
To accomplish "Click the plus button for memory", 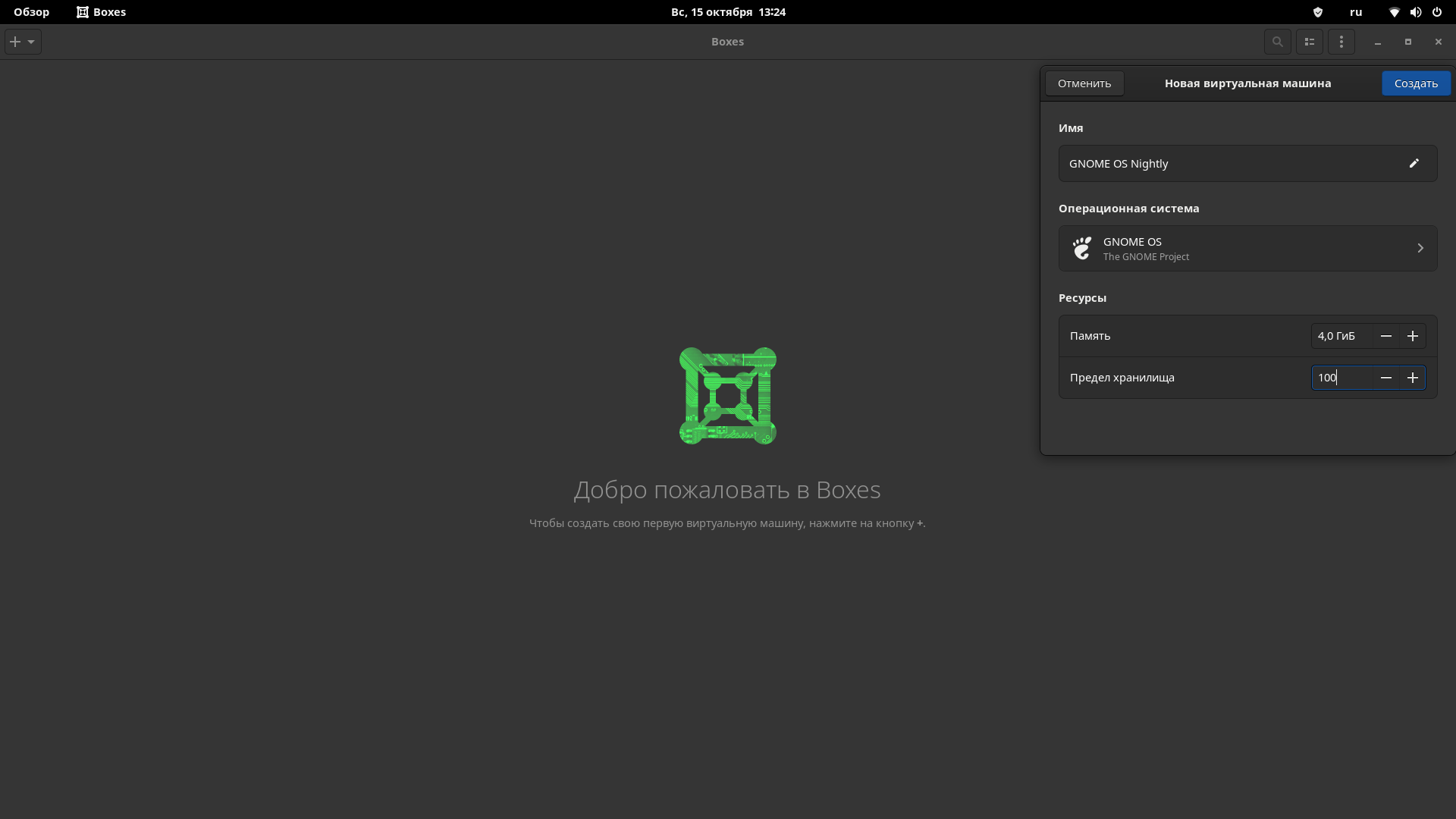I will click(x=1412, y=335).
